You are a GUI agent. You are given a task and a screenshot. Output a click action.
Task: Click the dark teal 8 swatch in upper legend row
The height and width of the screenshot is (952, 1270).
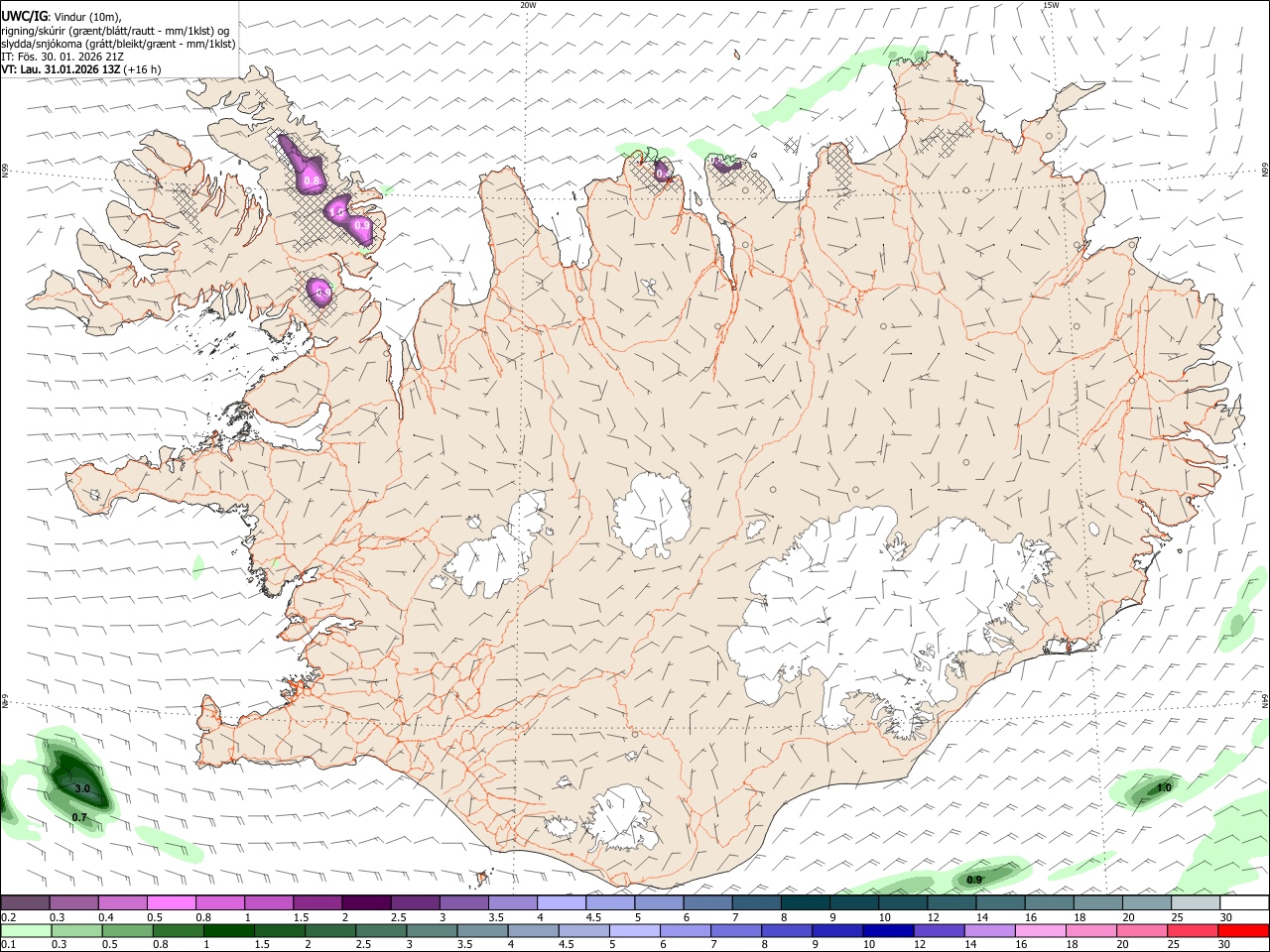[805, 902]
